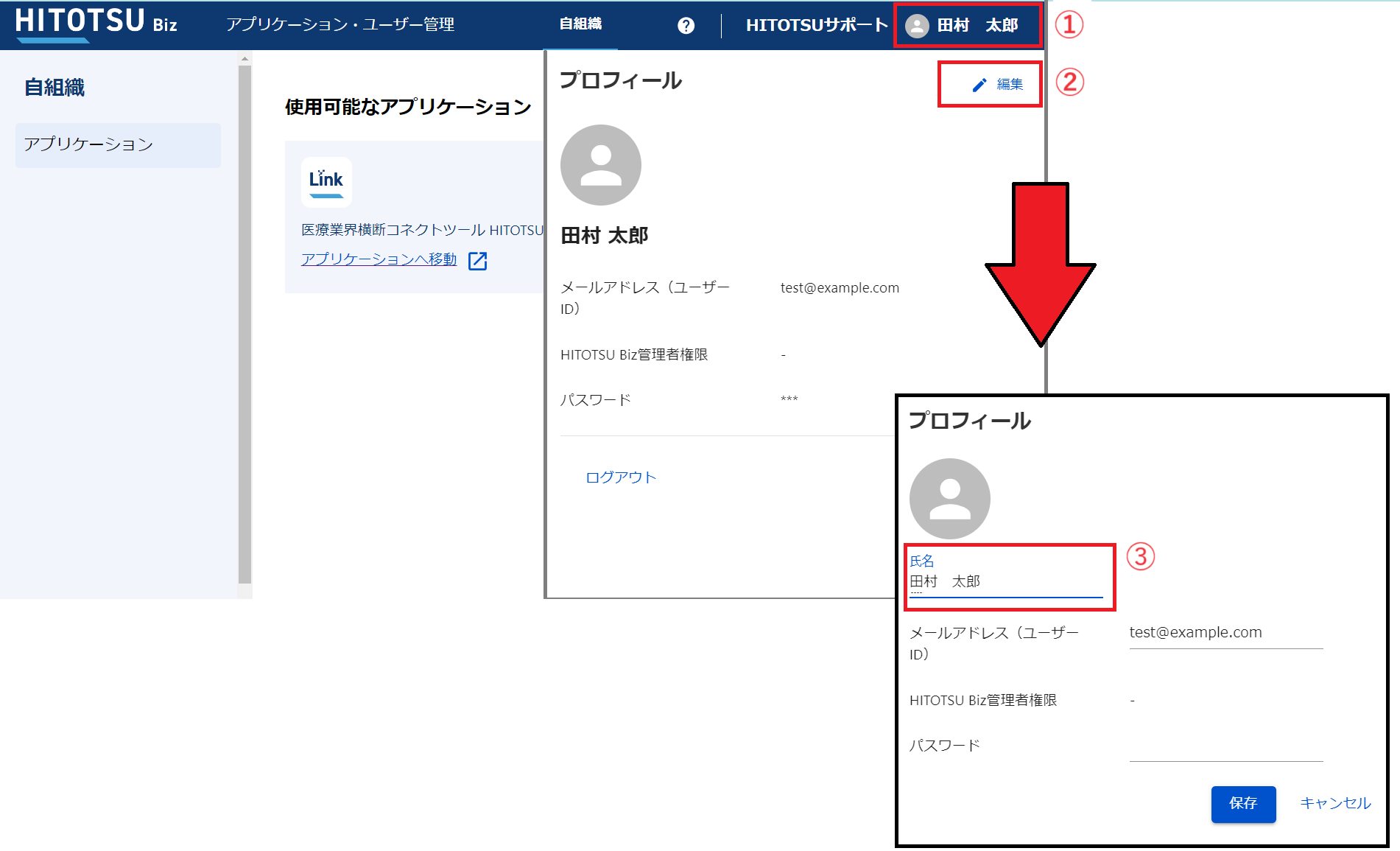Open the 田村 太郎 user menu
This screenshot has width=1400, height=851.
977,26
